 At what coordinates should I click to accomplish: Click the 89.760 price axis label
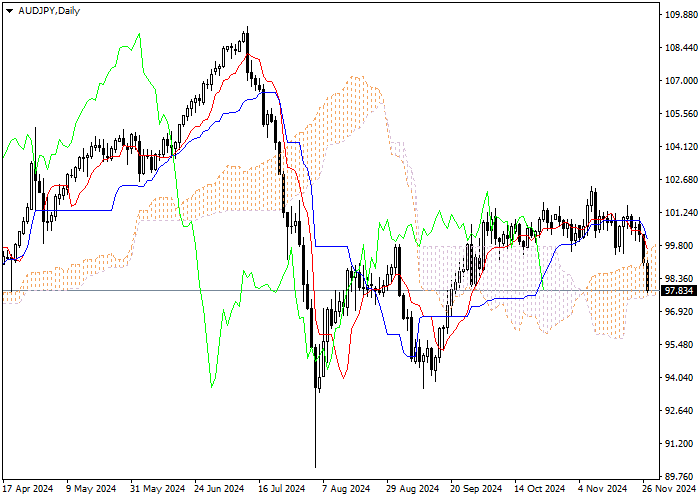click(679, 477)
